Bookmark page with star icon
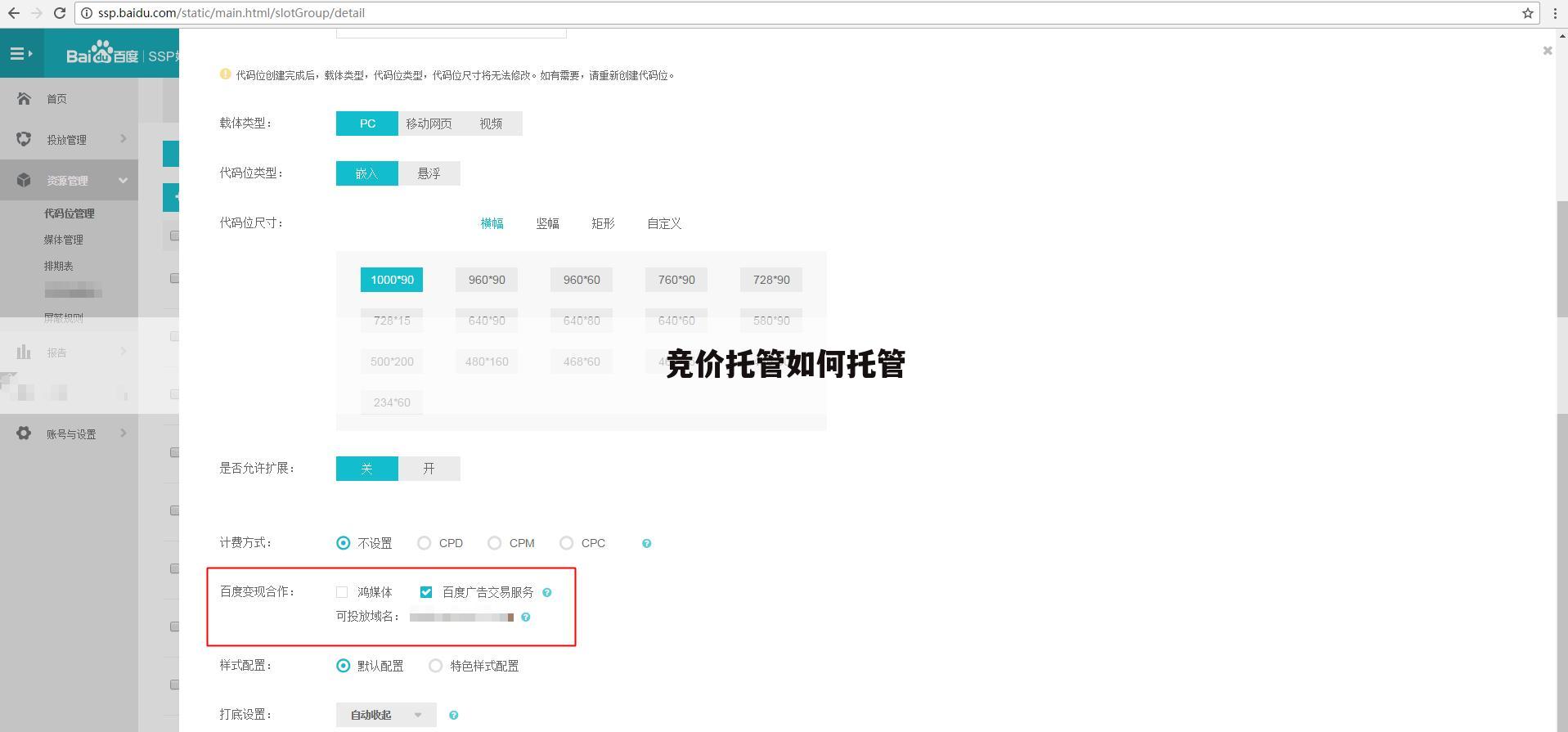 click(x=1527, y=13)
